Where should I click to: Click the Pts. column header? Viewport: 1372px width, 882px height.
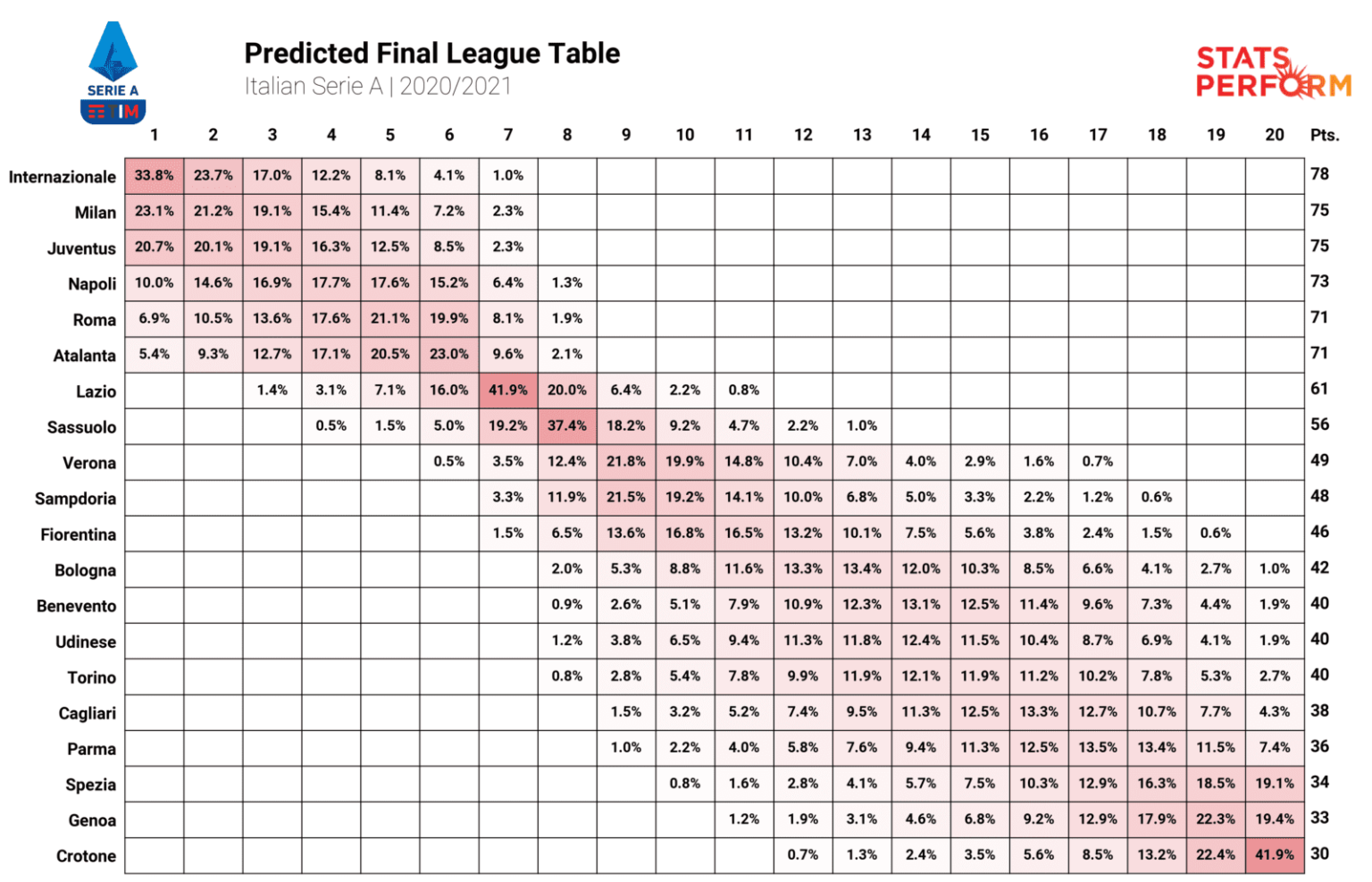click(1325, 135)
